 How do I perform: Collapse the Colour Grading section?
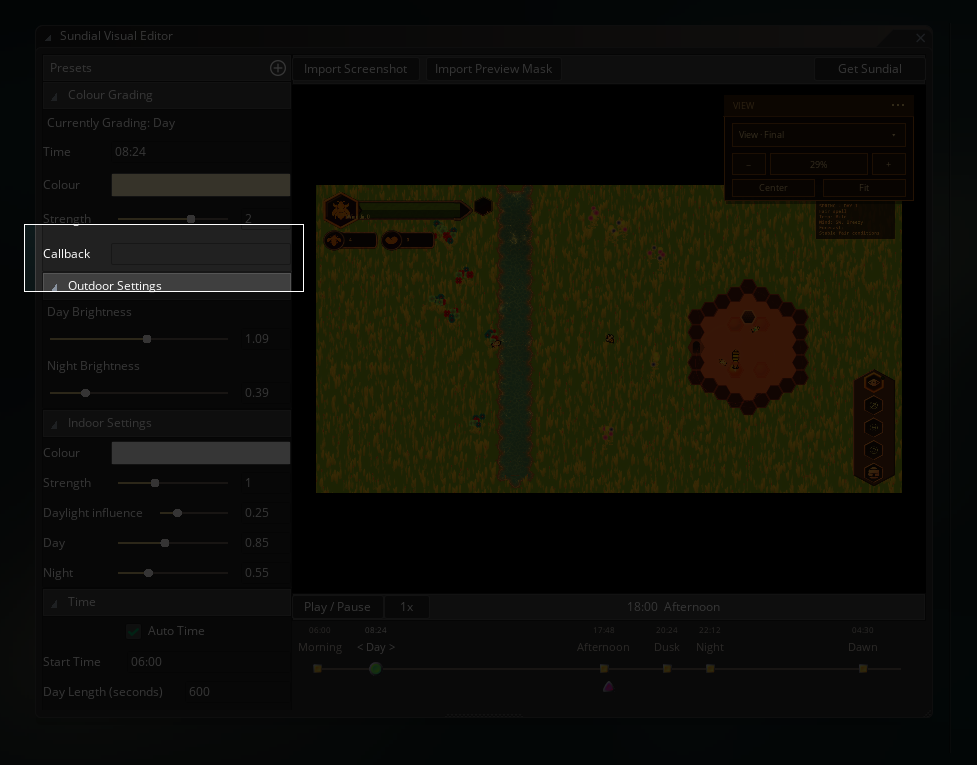pos(54,97)
